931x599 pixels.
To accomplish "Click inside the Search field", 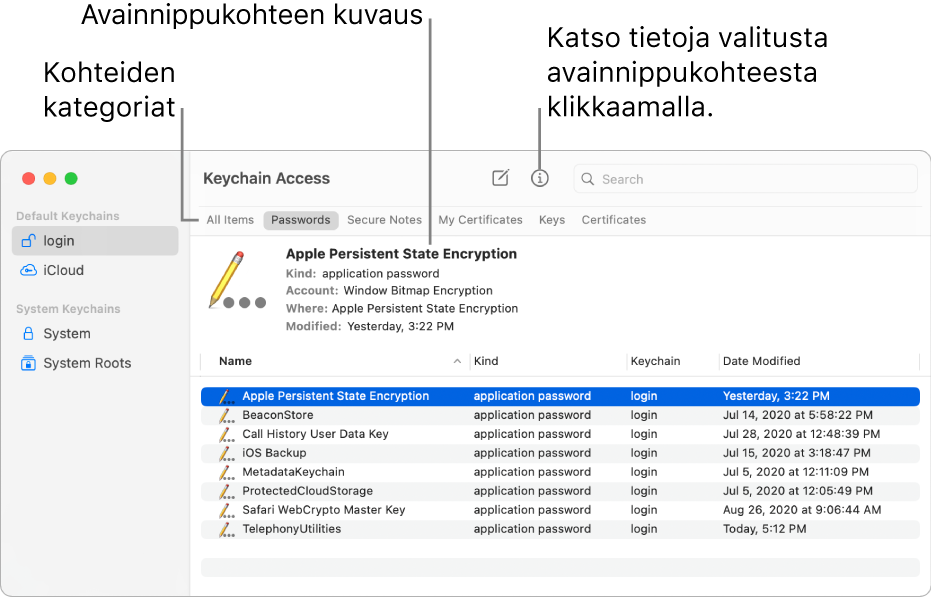I will click(745, 179).
